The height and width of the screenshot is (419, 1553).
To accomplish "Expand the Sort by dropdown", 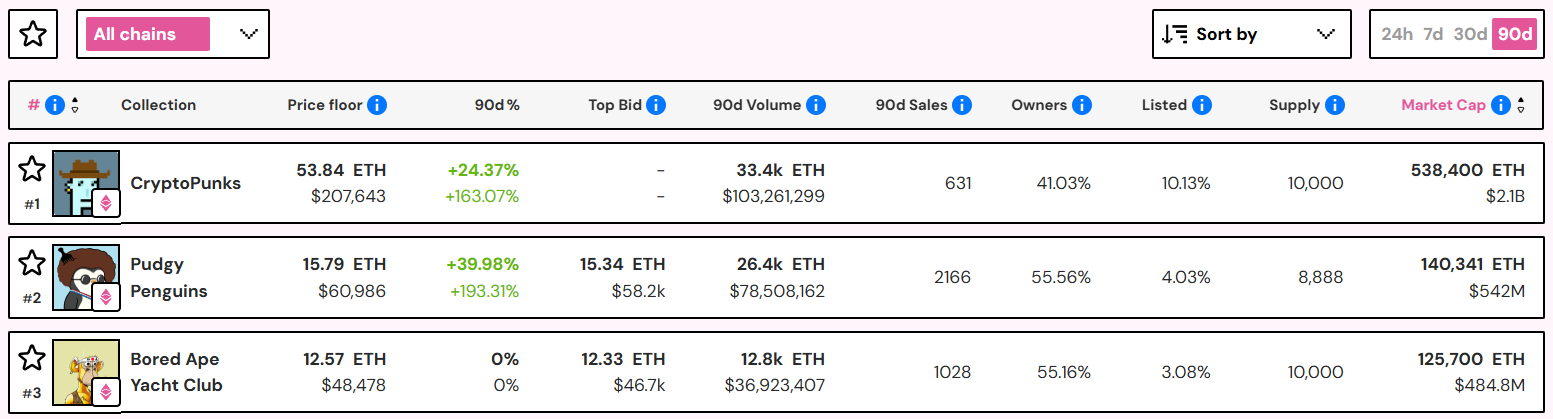I will point(1250,34).
